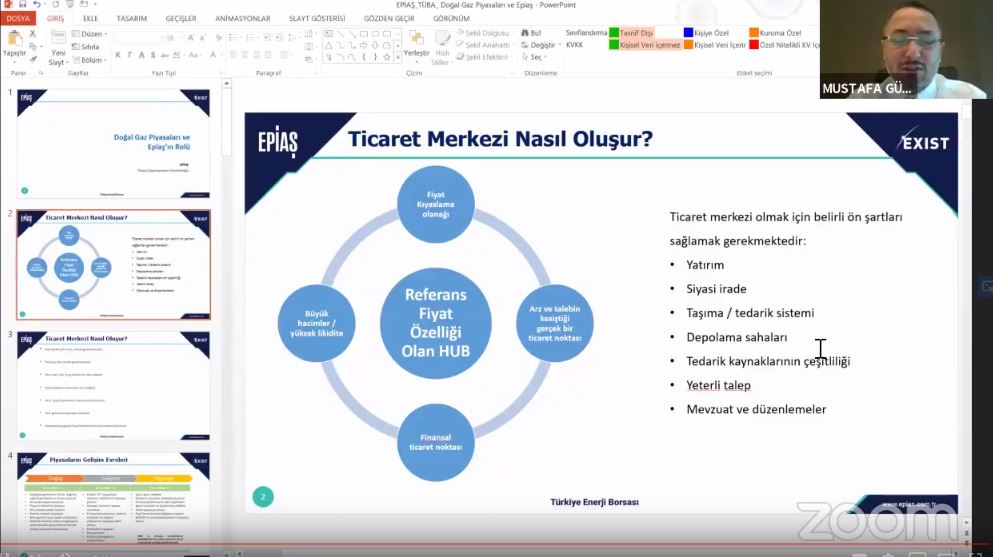993x557 pixels.
Task: Select the right arrow shape in gallery
Action: click(x=364, y=46)
